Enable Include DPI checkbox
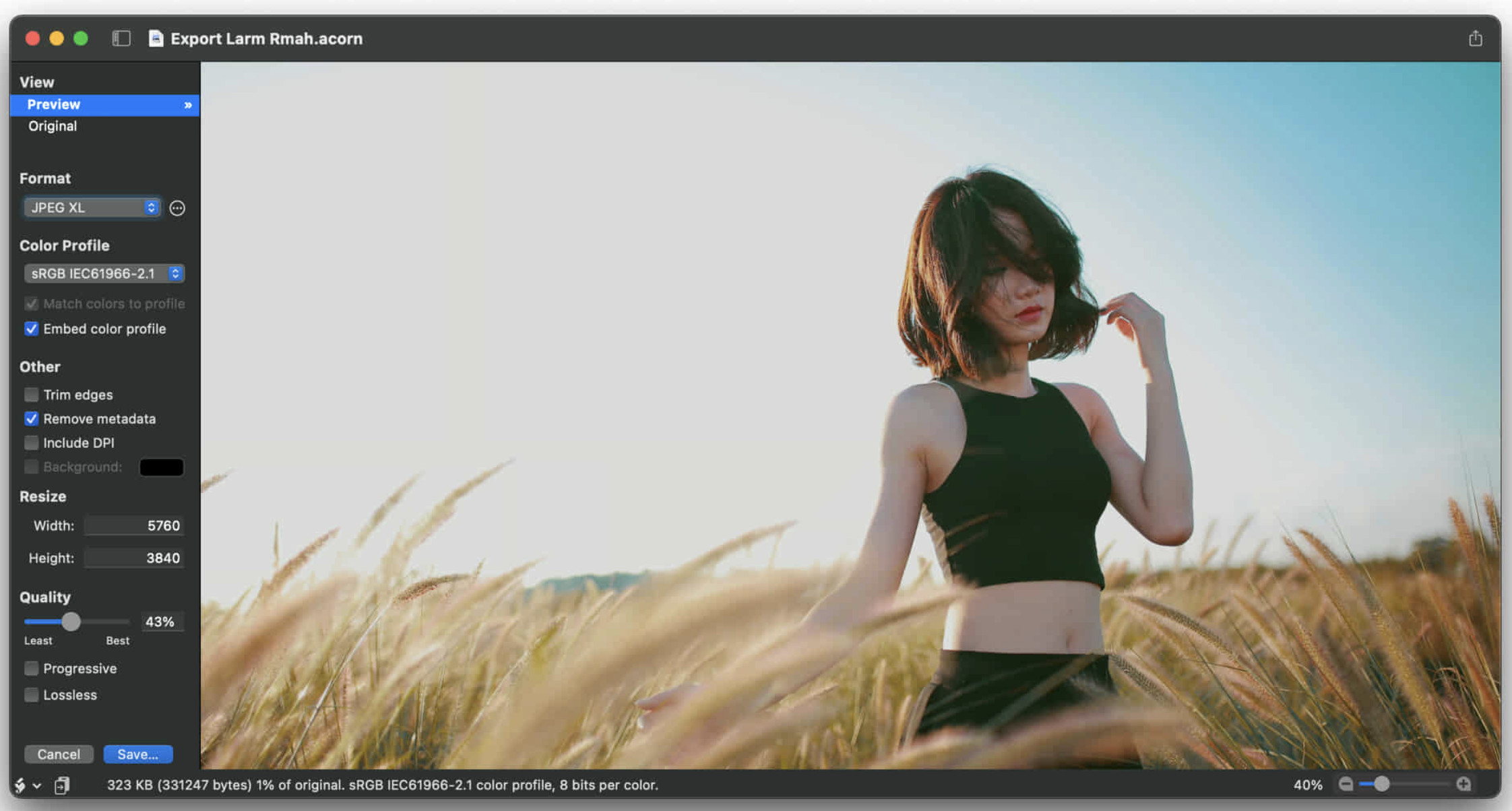1512x811 pixels. click(x=32, y=443)
